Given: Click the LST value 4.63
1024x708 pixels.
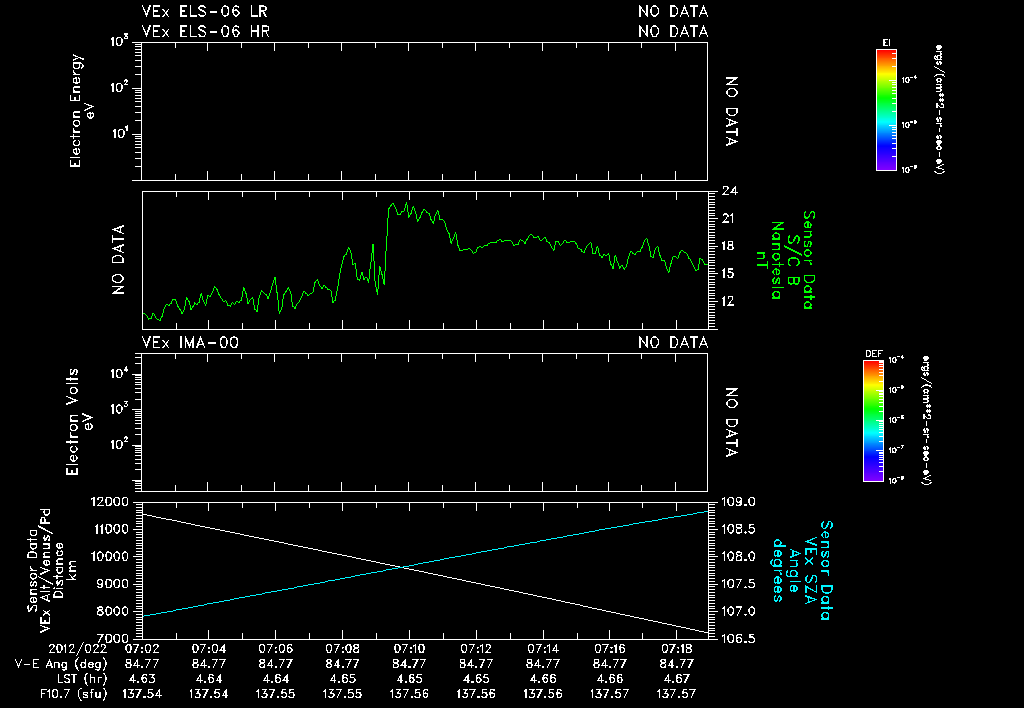Looking at the screenshot, I should pos(142,679).
